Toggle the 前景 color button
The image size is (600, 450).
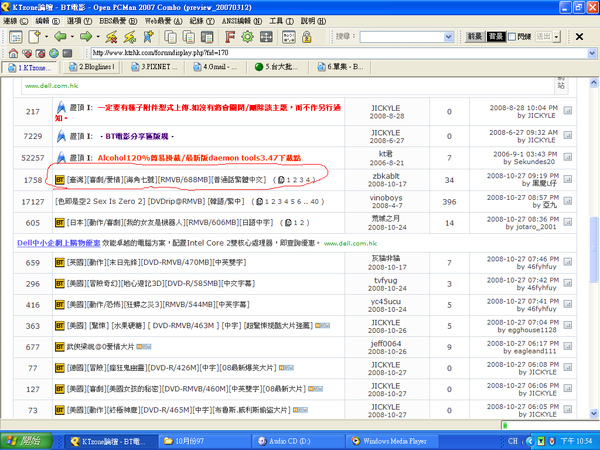click(477, 36)
